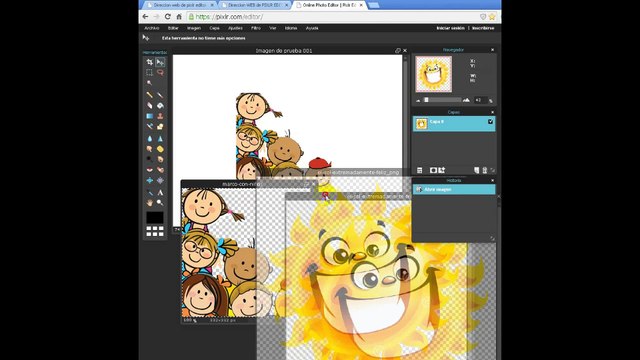Click the Navegador zoom slider handle
Screen dimensions: 640x360
click(427, 100)
